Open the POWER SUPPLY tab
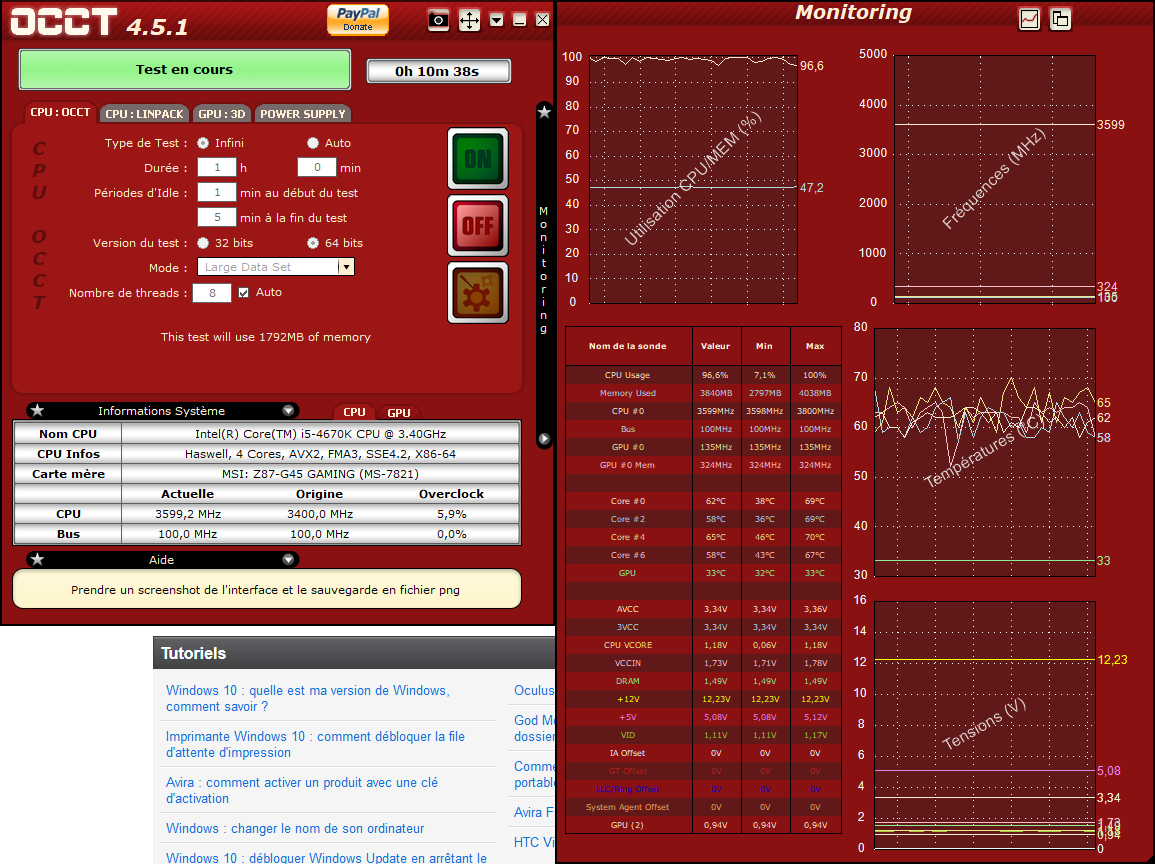 click(x=303, y=113)
